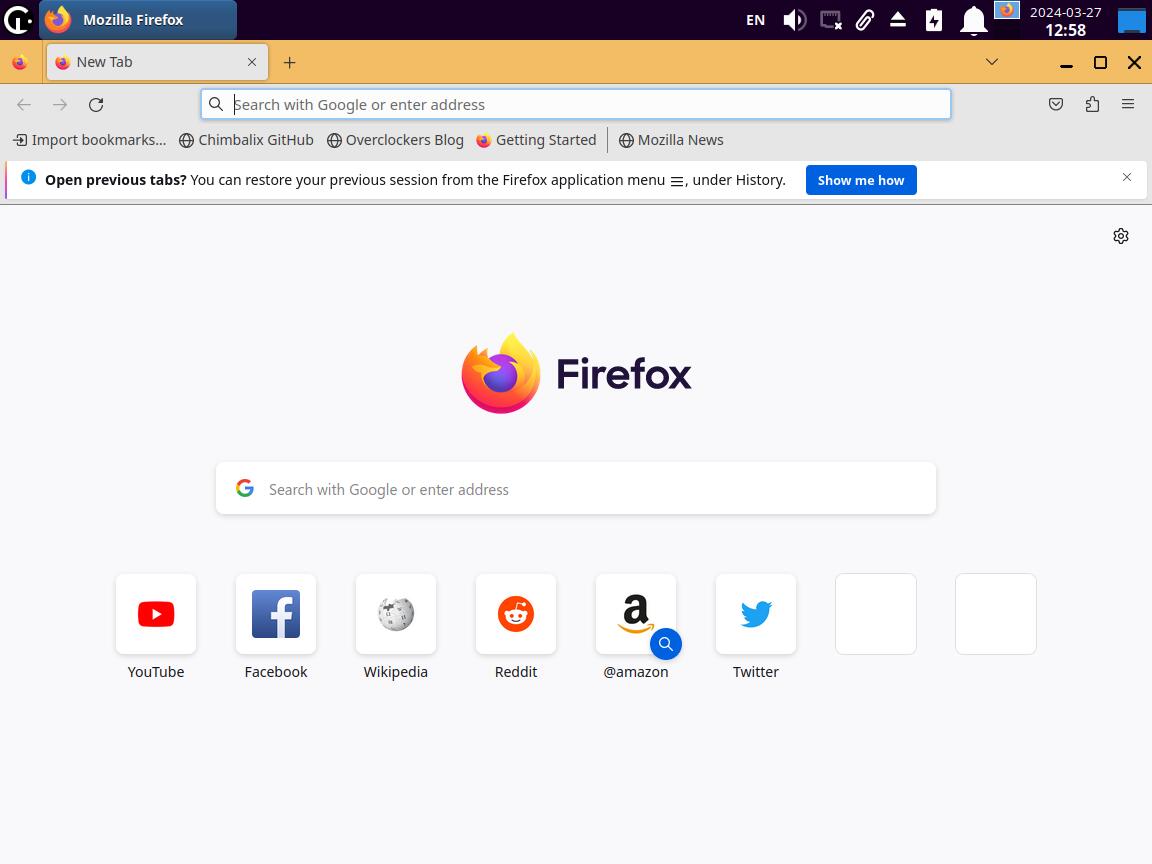Click the Show me how button
Viewport: 1152px width, 864px height.
tap(861, 180)
